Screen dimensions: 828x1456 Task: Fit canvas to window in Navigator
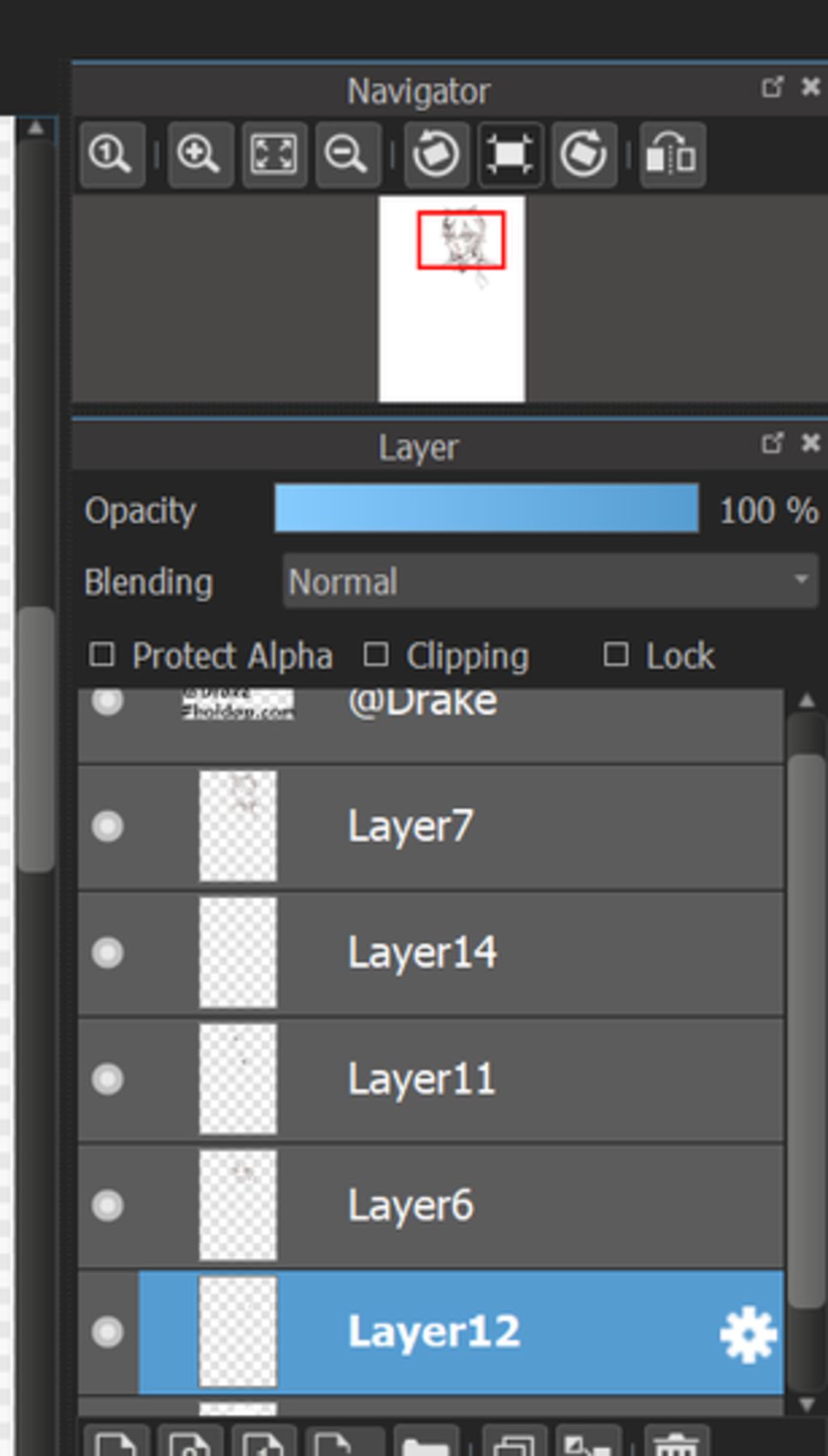tap(273, 154)
